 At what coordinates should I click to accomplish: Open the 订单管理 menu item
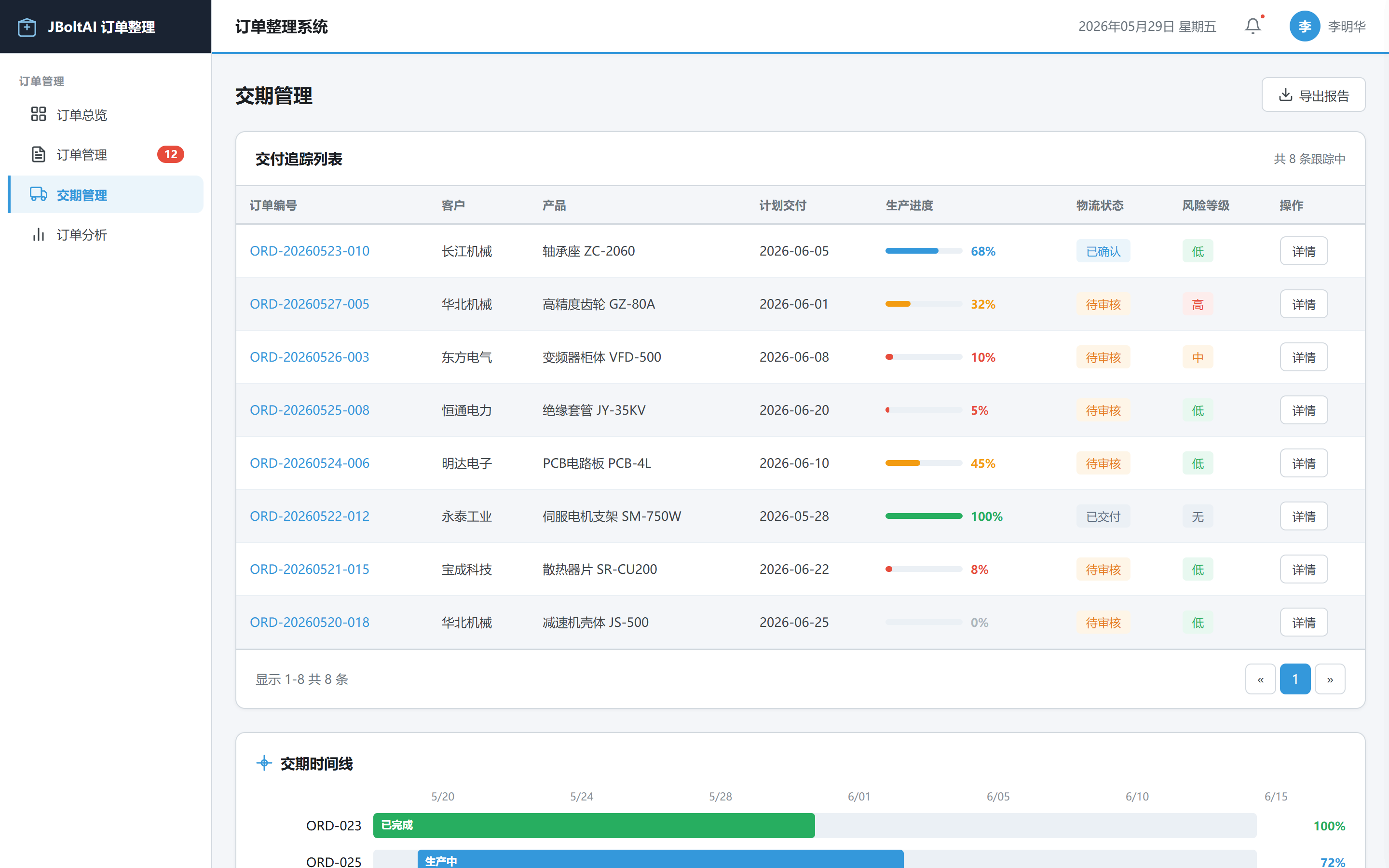pos(106,154)
